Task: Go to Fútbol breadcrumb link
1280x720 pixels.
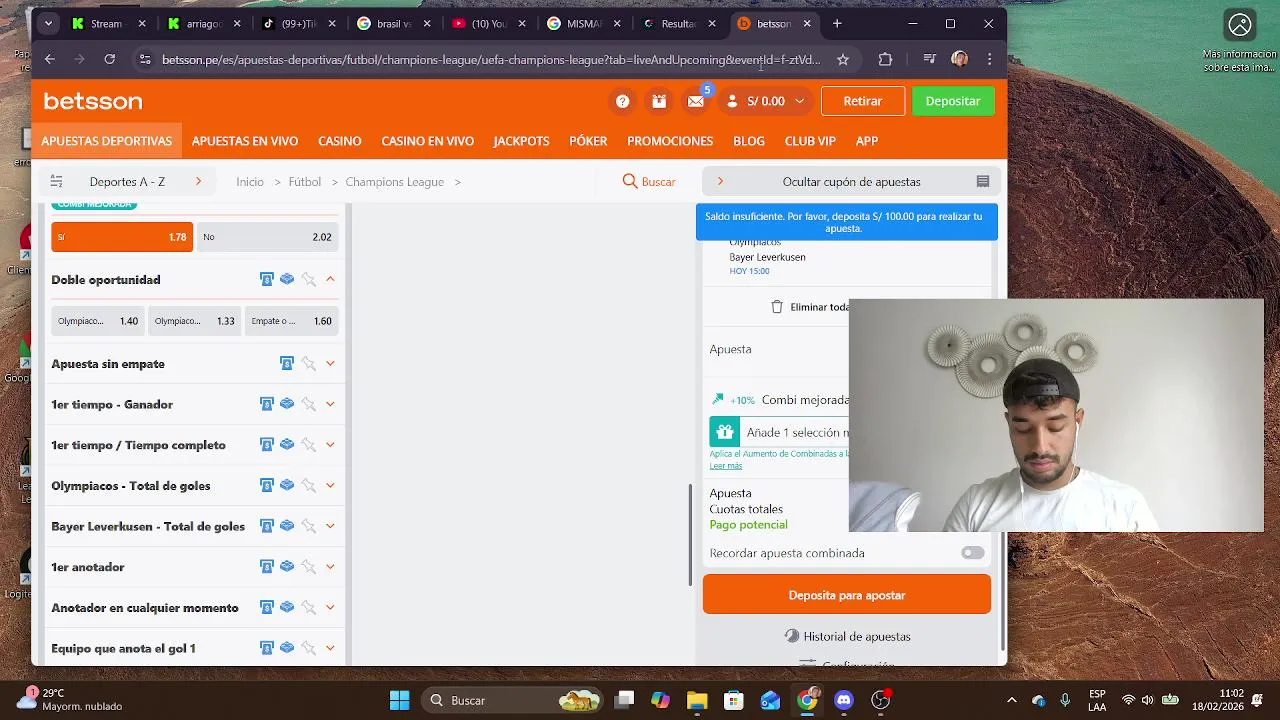Action: [305, 181]
